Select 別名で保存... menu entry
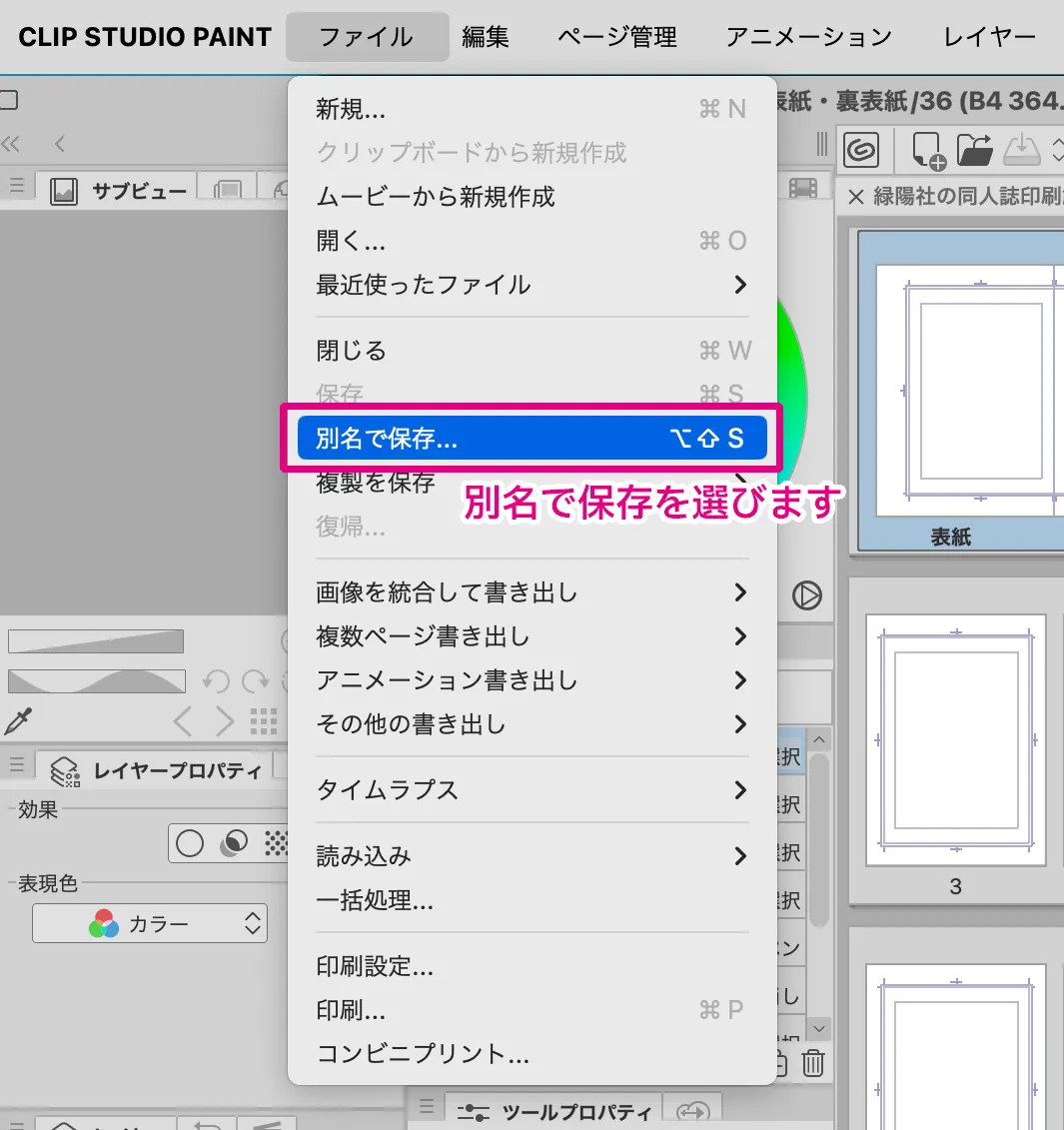This screenshot has width=1064, height=1130. [532, 438]
